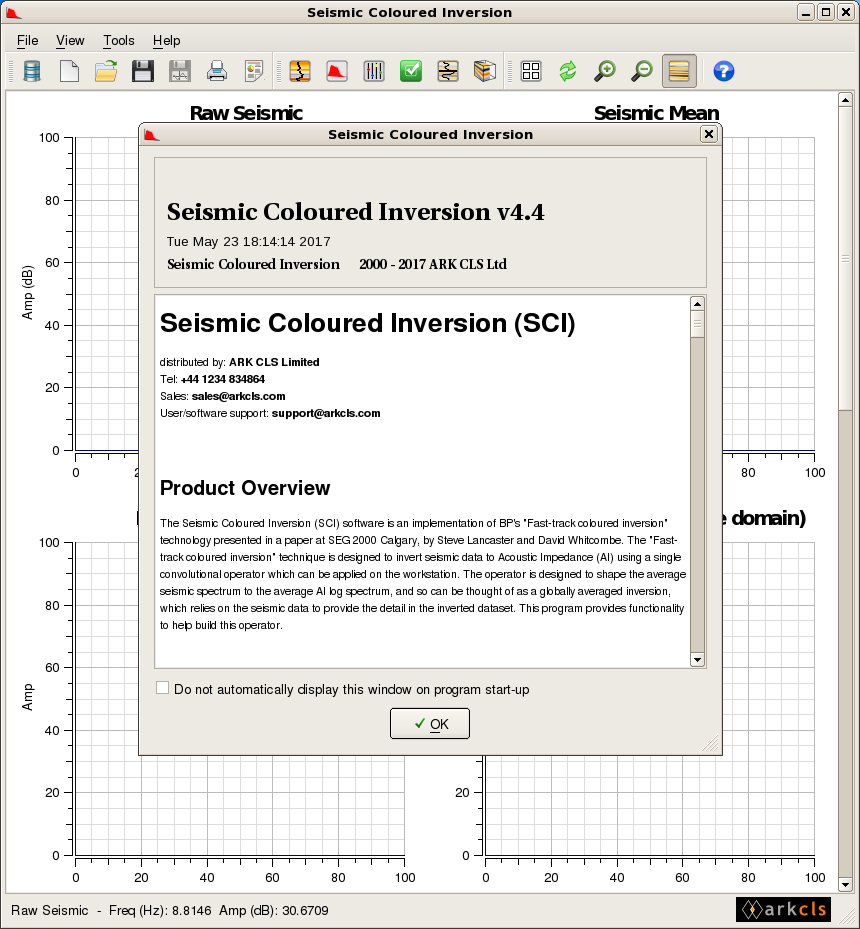
Task: Toggle the striped yellow layers icon
Action: (679, 71)
